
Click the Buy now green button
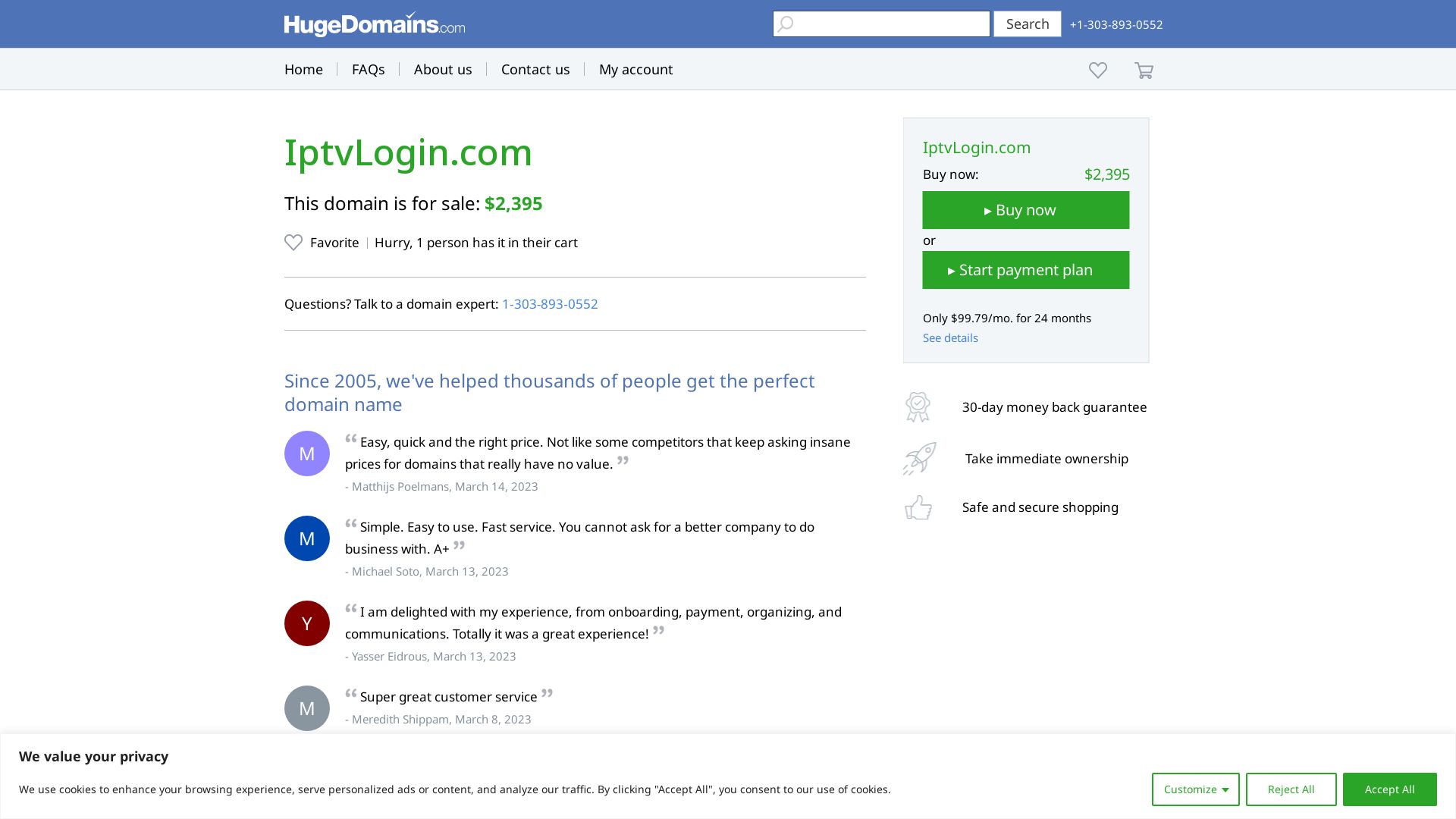point(1025,209)
